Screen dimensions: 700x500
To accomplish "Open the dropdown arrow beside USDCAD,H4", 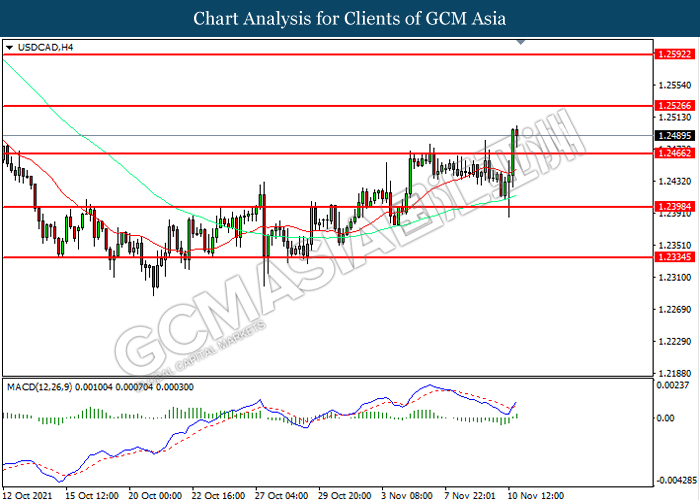I will pyautogui.click(x=9, y=47).
